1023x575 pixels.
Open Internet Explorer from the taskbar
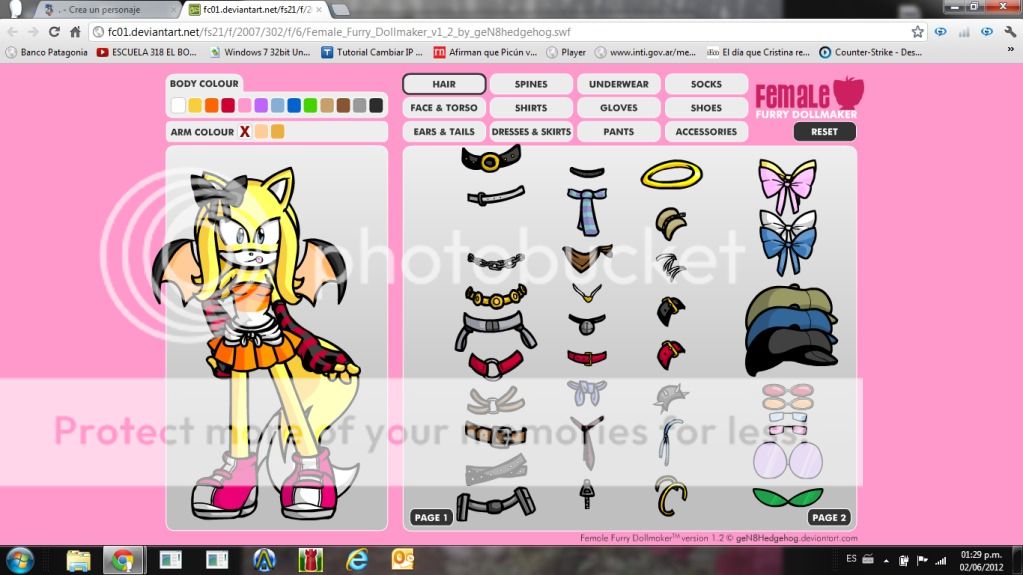coord(357,561)
